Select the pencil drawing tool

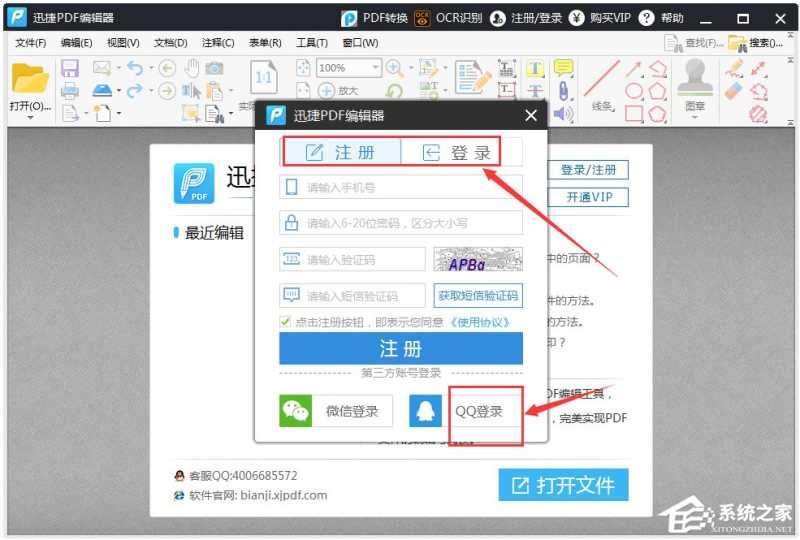pyautogui.click(x=734, y=68)
